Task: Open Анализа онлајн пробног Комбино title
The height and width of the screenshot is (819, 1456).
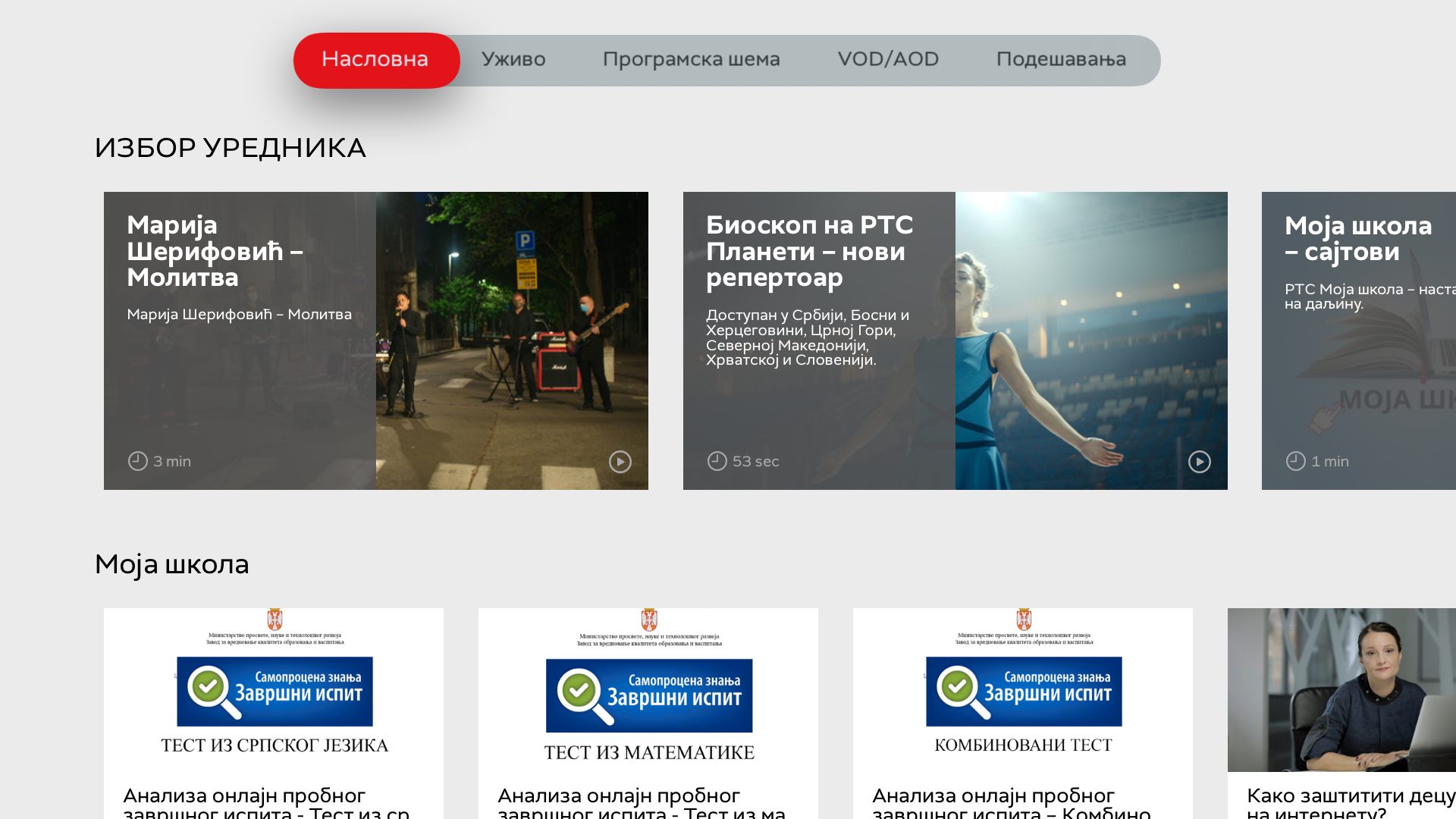Action: 1012,804
